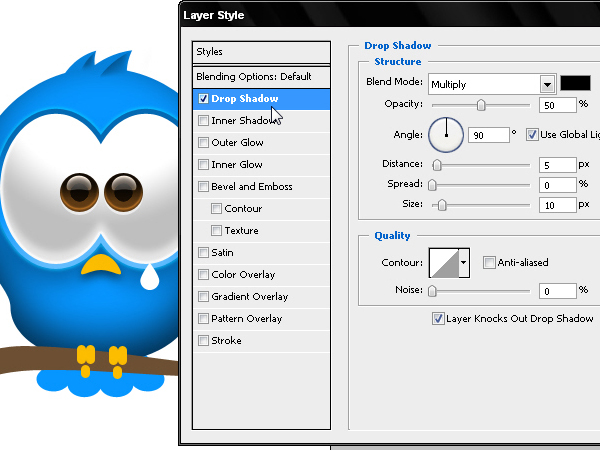This screenshot has height=450, width=600.
Task: Enable the Texture checkbox
Action: (216, 230)
